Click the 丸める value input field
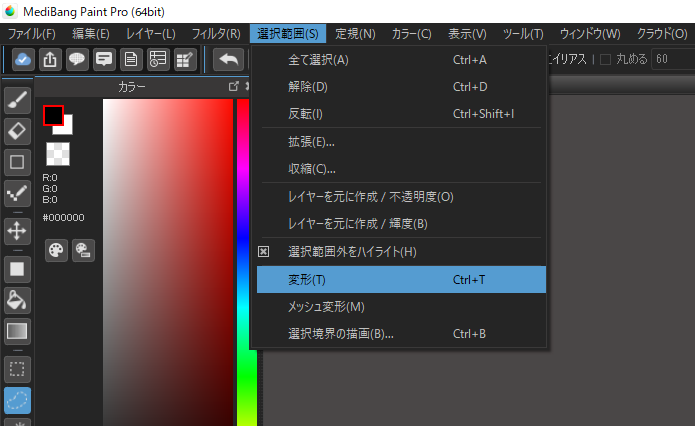Image resolution: width=695 pixels, height=426 pixels. (x=671, y=59)
